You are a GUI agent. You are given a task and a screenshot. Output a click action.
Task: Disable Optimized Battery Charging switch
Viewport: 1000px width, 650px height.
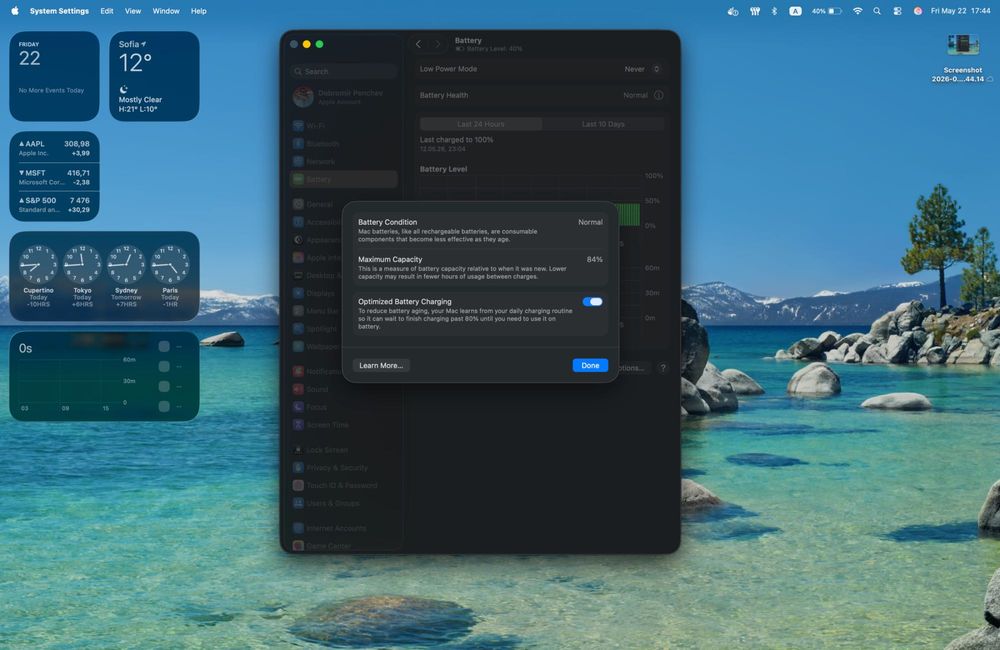point(592,302)
